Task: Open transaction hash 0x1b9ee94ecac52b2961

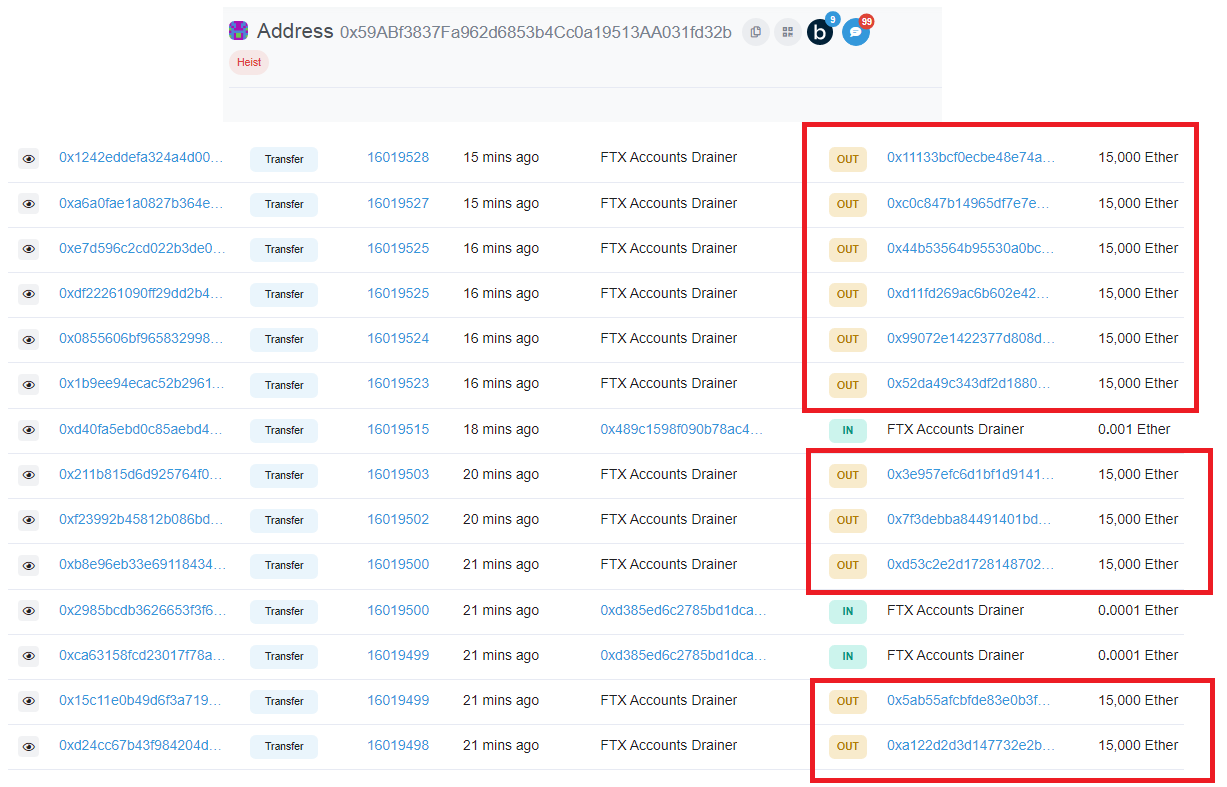Action: [142, 383]
